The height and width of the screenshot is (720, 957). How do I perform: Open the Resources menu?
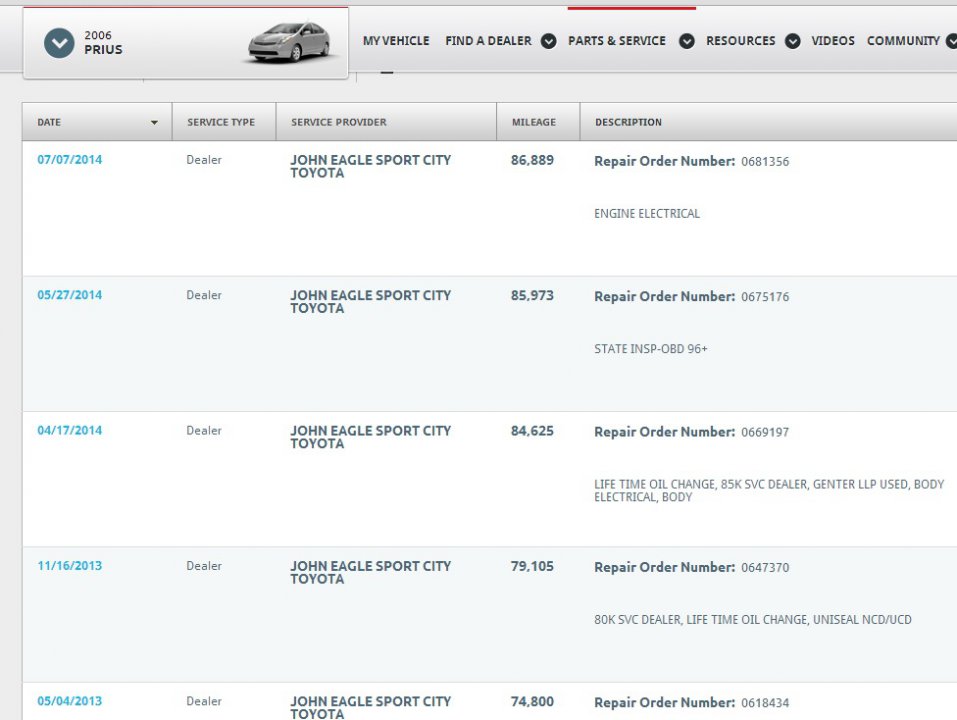point(741,41)
